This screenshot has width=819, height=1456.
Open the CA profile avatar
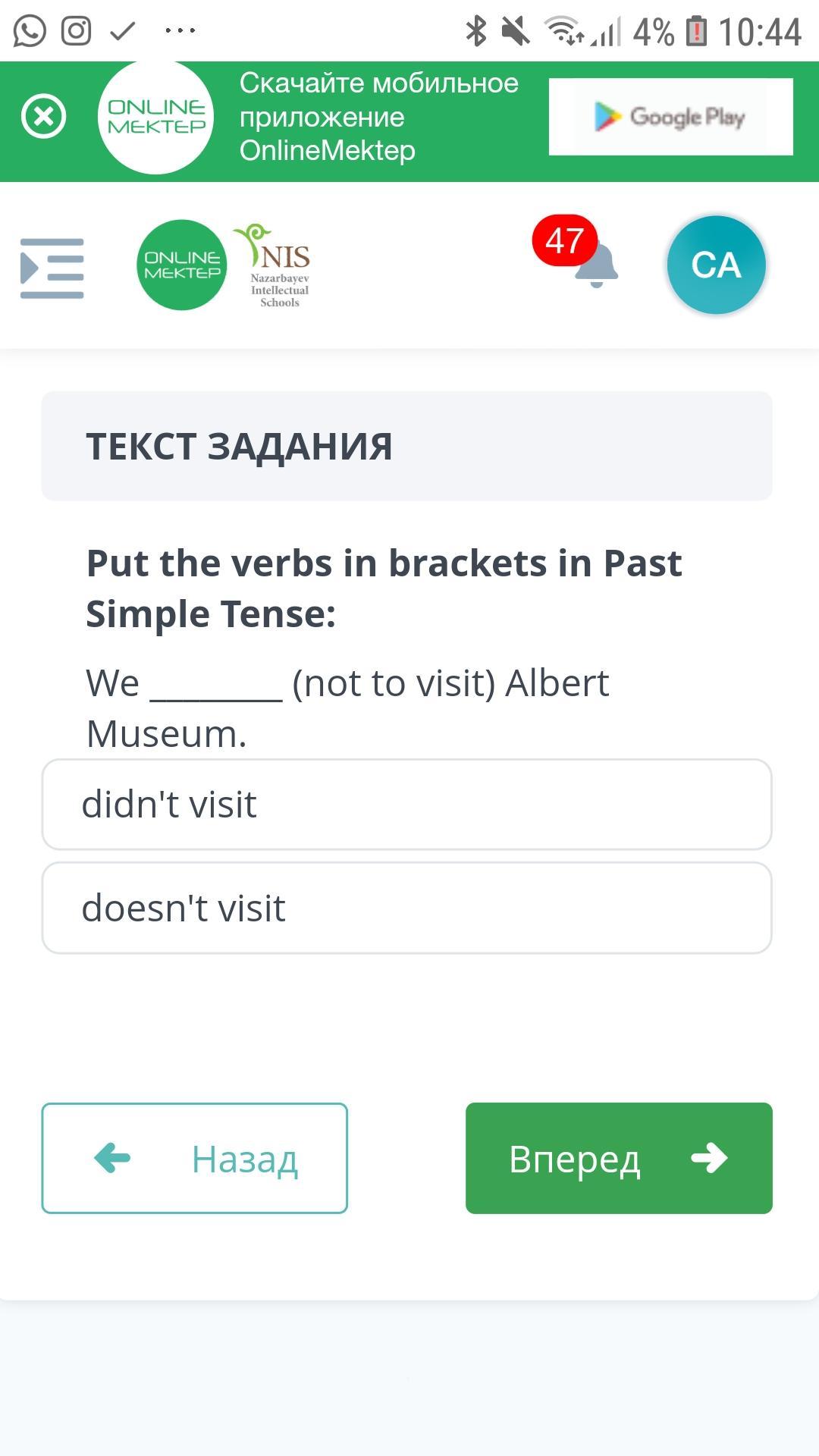pyautogui.click(x=716, y=265)
